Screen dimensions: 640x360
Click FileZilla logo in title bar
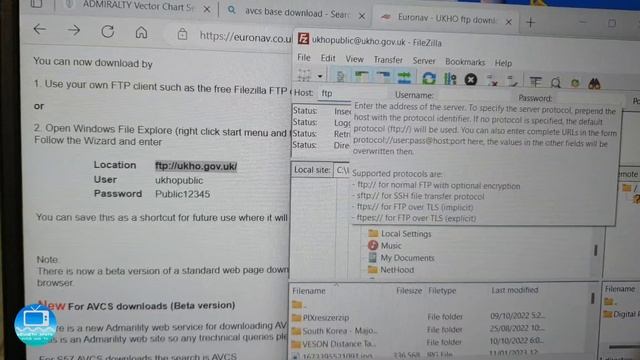point(303,39)
